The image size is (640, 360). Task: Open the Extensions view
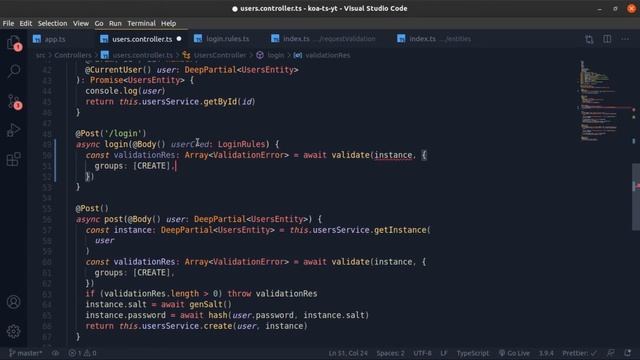pos(13,159)
